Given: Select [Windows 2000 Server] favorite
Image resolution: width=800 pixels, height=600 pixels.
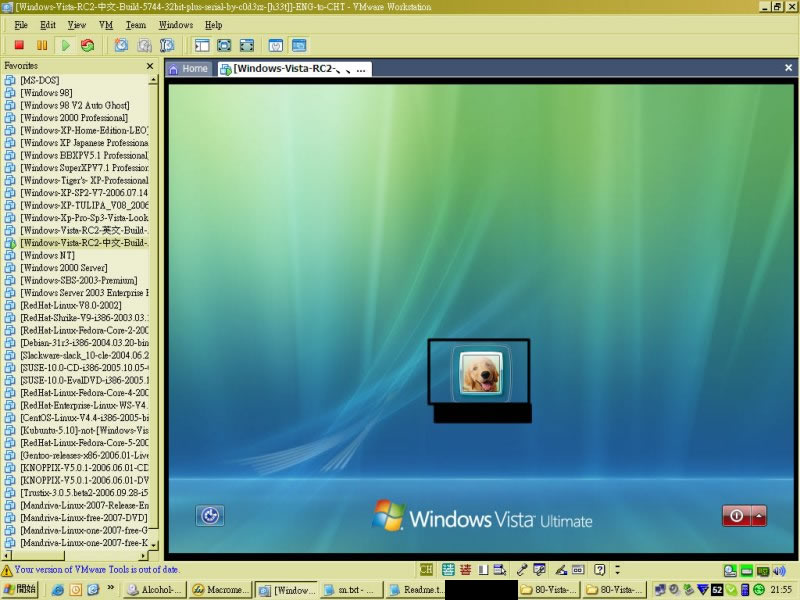Looking at the screenshot, I should click(64, 267).
